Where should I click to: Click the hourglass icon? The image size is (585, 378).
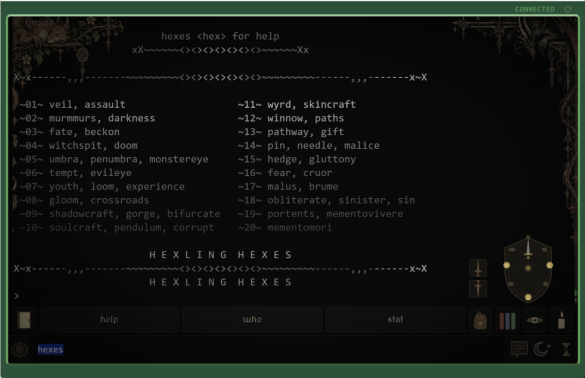coord(566,349)
